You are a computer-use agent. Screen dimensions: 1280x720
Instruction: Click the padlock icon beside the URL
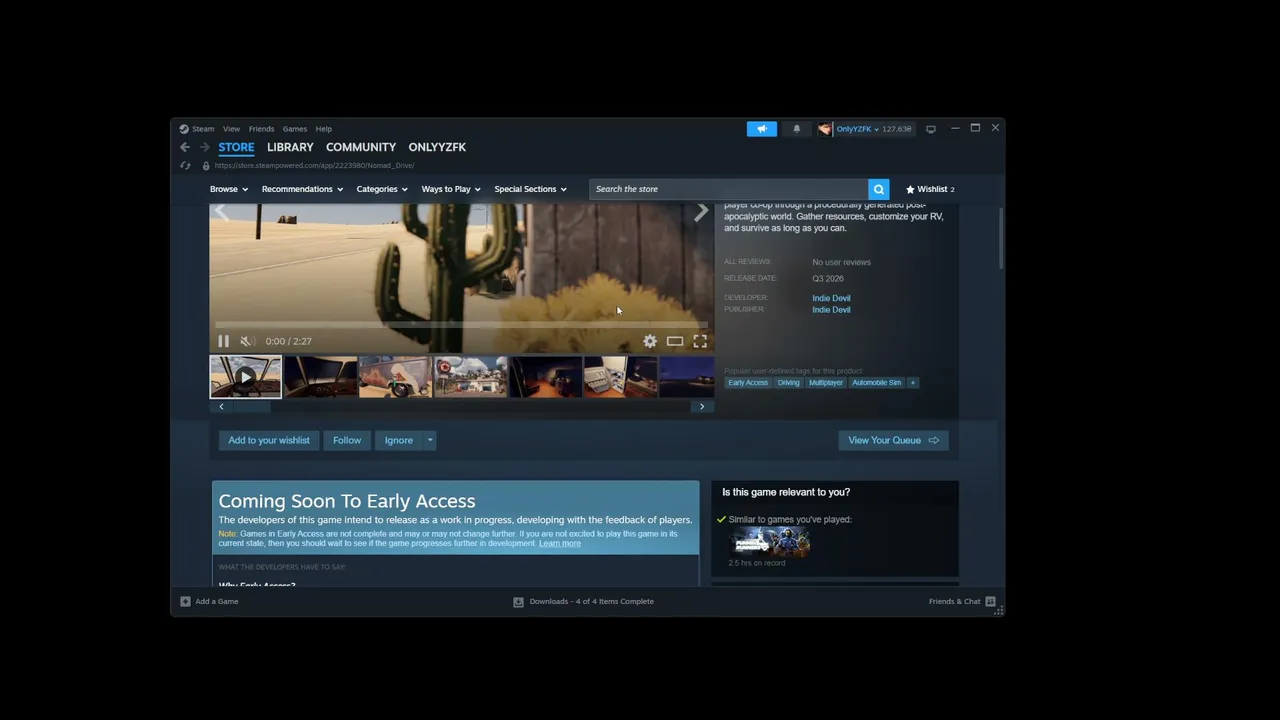tap(206, 166)
